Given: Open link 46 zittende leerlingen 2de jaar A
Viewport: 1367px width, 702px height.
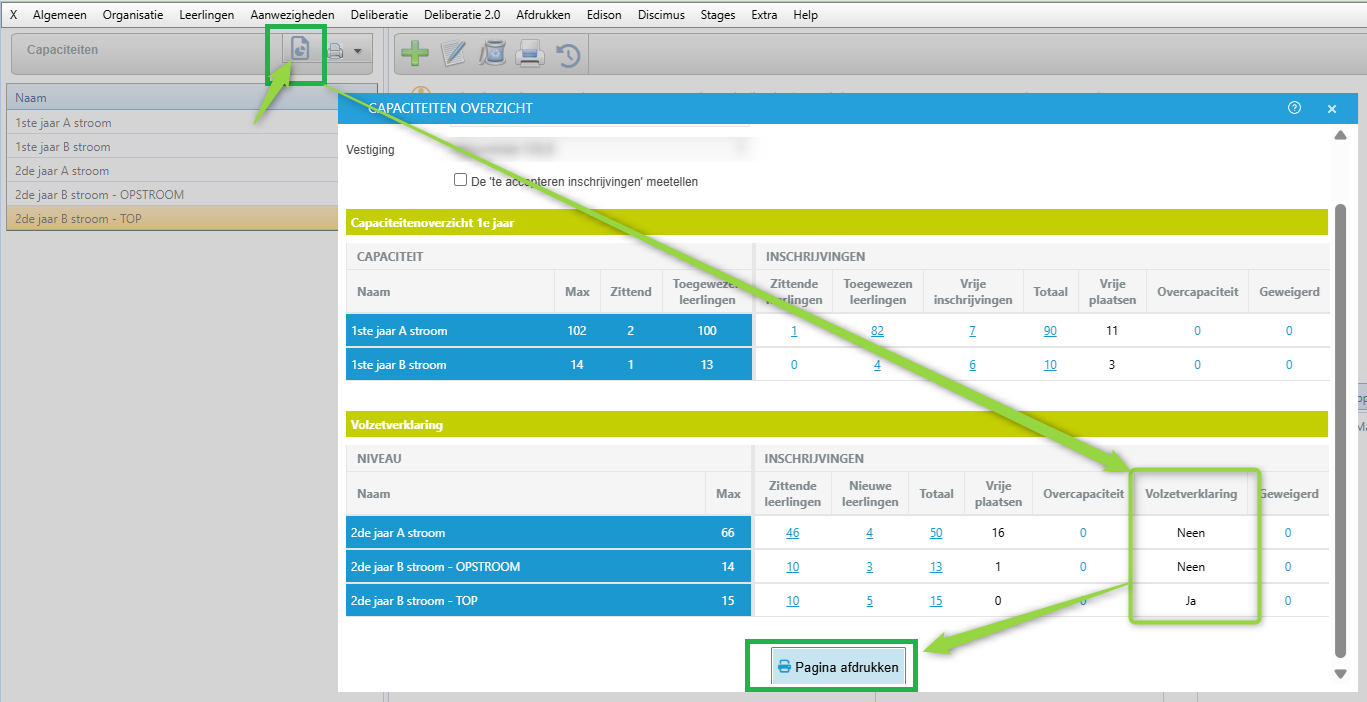Looking at the screenshot, I should (792, 533).
